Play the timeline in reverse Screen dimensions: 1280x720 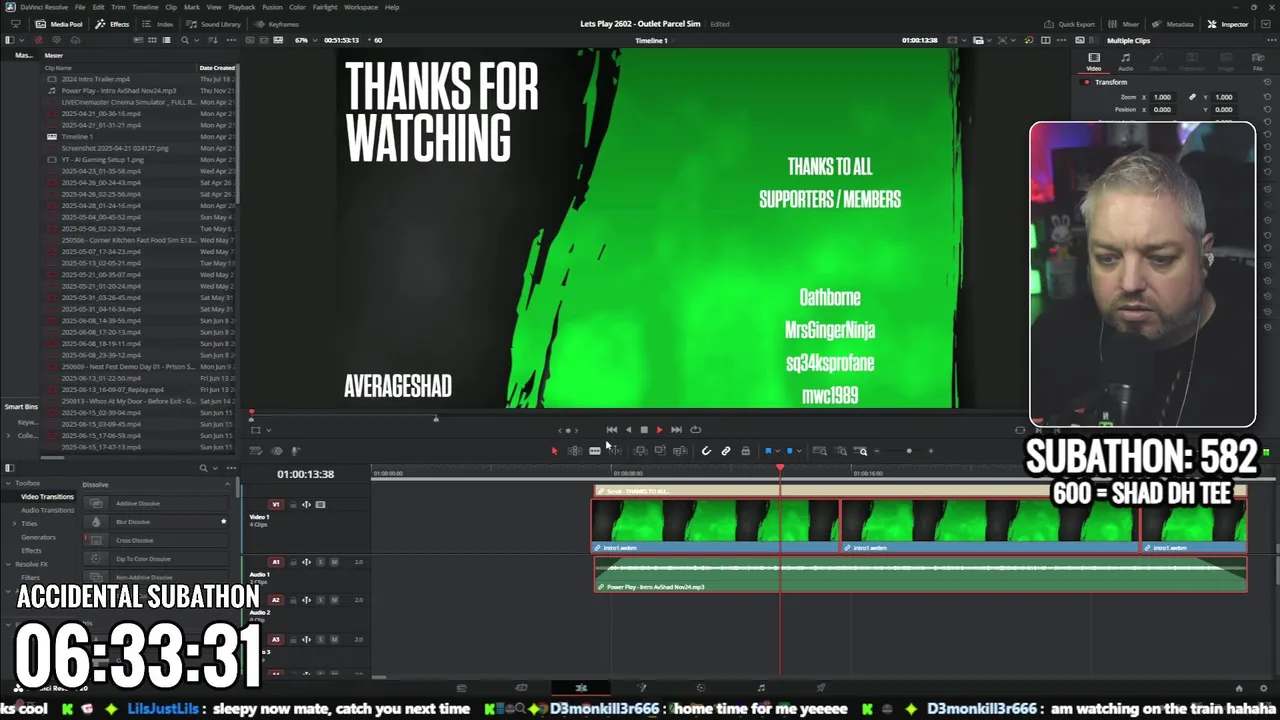[x=628, y=430]
